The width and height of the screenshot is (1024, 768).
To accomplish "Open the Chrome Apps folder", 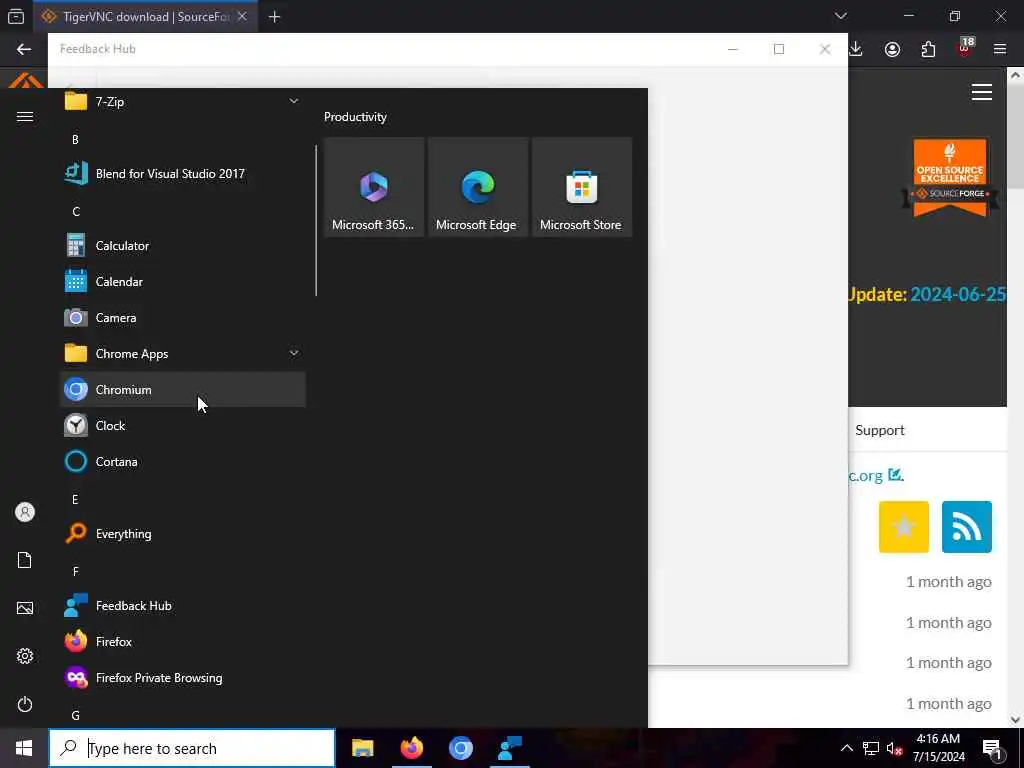I will pyautogui.click(x=182, y=353).
